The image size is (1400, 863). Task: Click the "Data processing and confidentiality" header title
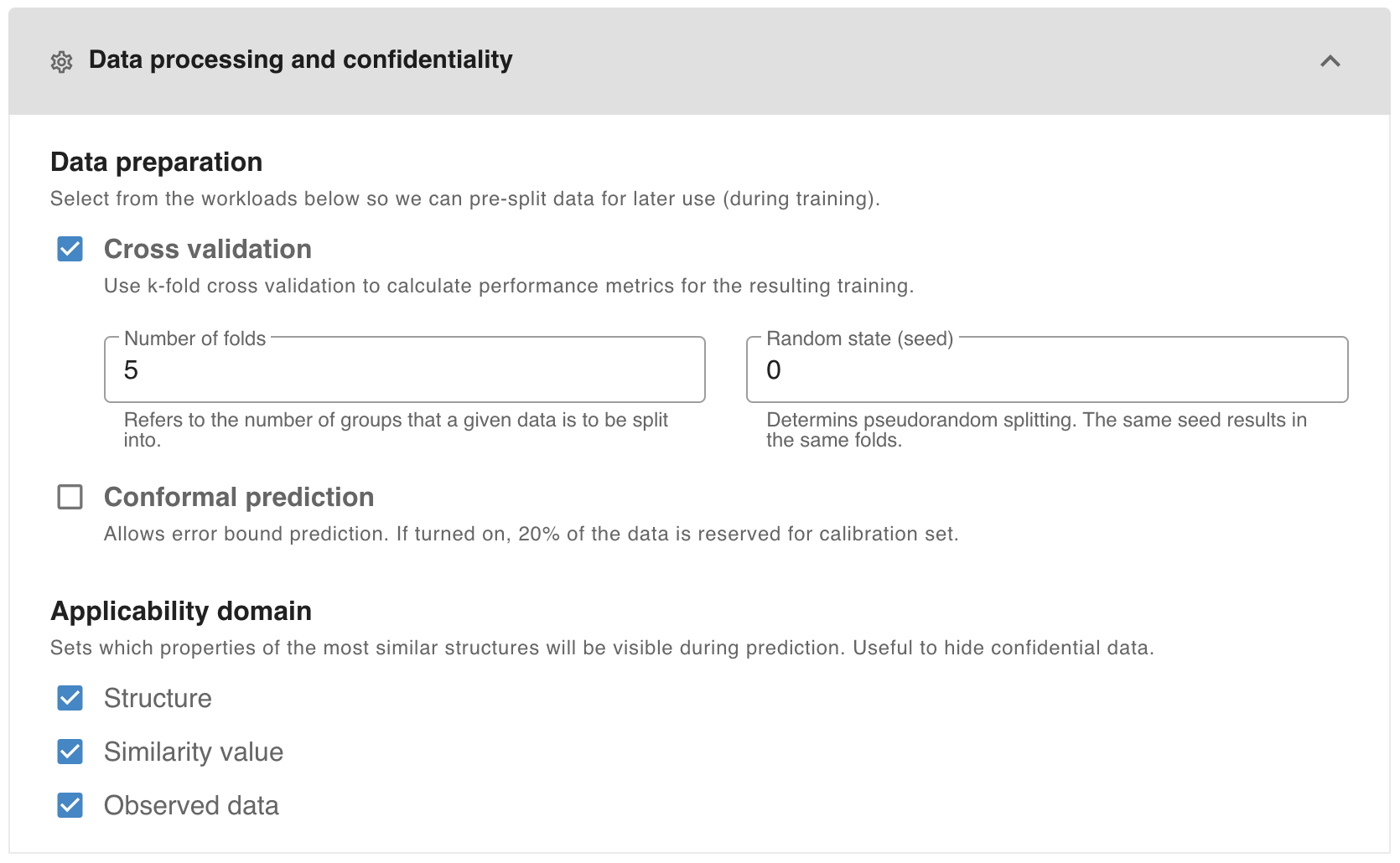tap(300, 59)
